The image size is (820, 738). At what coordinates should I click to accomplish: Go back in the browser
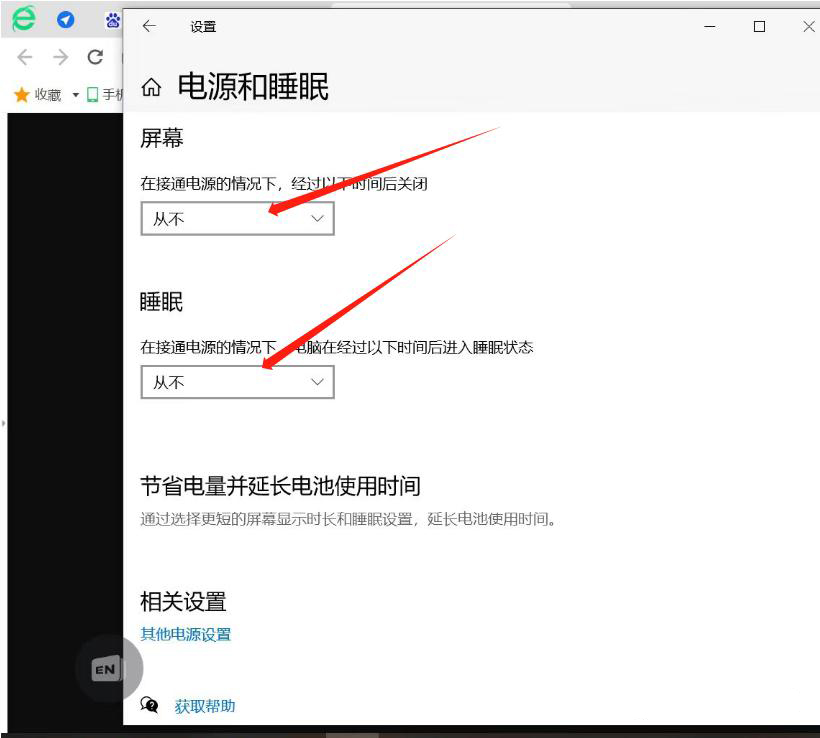click(25, 56)
